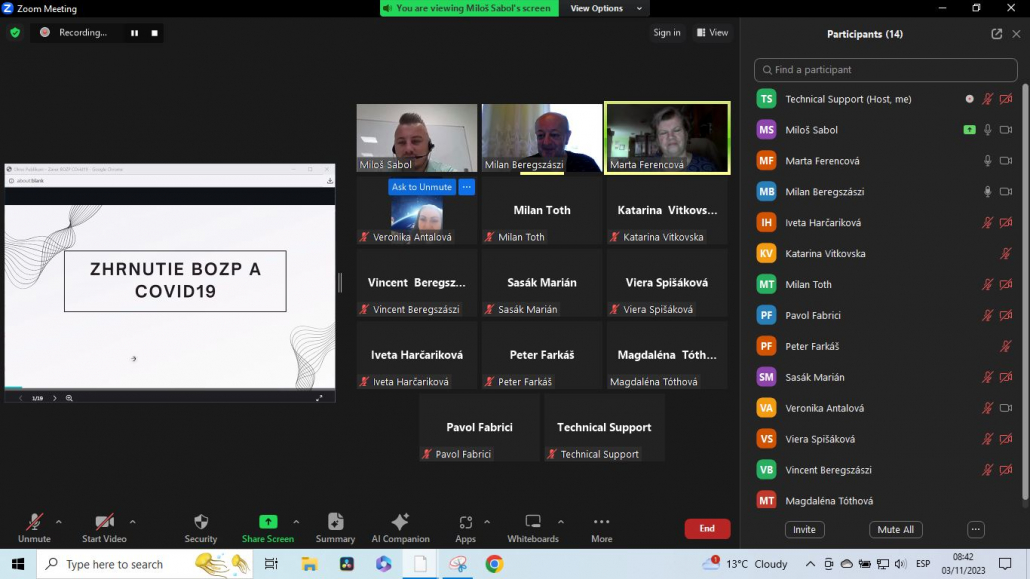Unmute the microphone
The image size is (1030, 579).
[x=34, y=522]
